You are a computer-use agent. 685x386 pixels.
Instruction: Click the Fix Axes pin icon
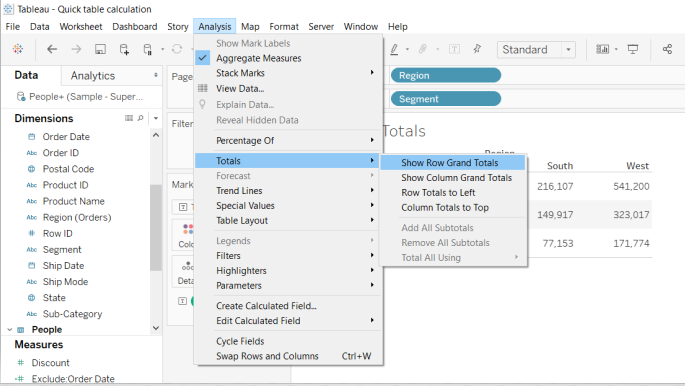[477, 49]
